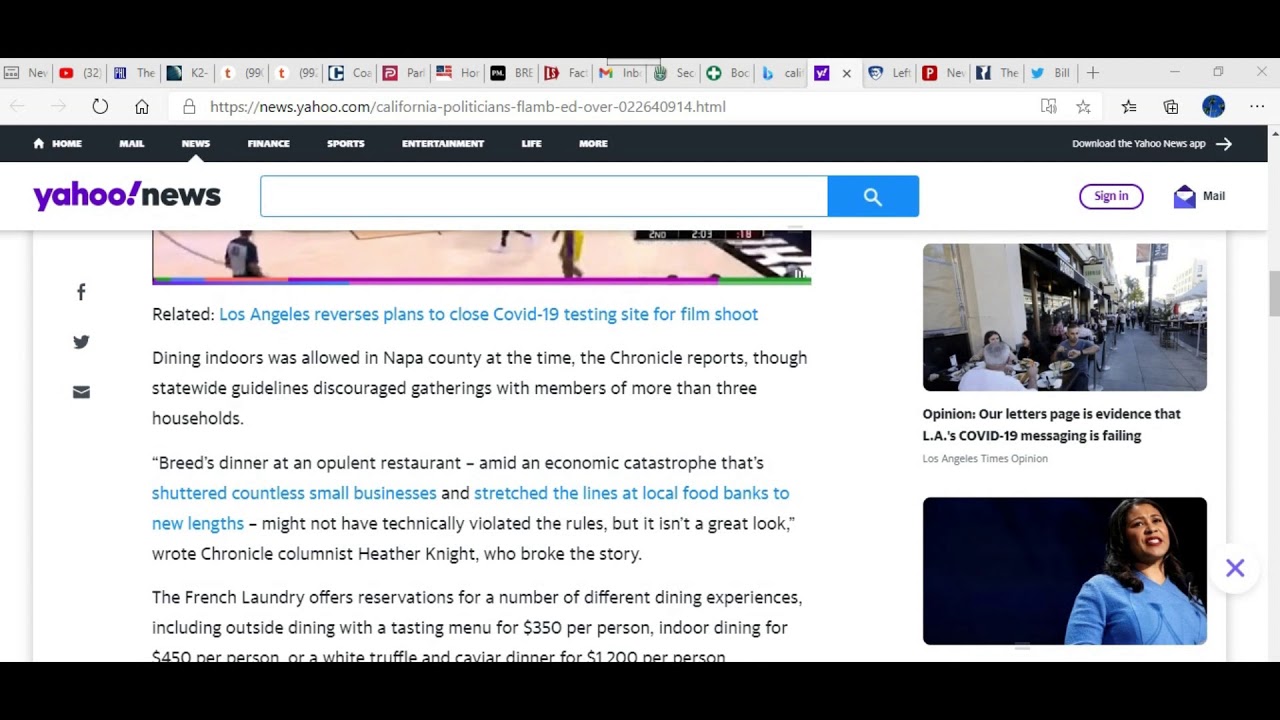The image size is (1280, 720).
Task: Open the outdoor dining opinion thumbnail
Action: [1064, 317]
